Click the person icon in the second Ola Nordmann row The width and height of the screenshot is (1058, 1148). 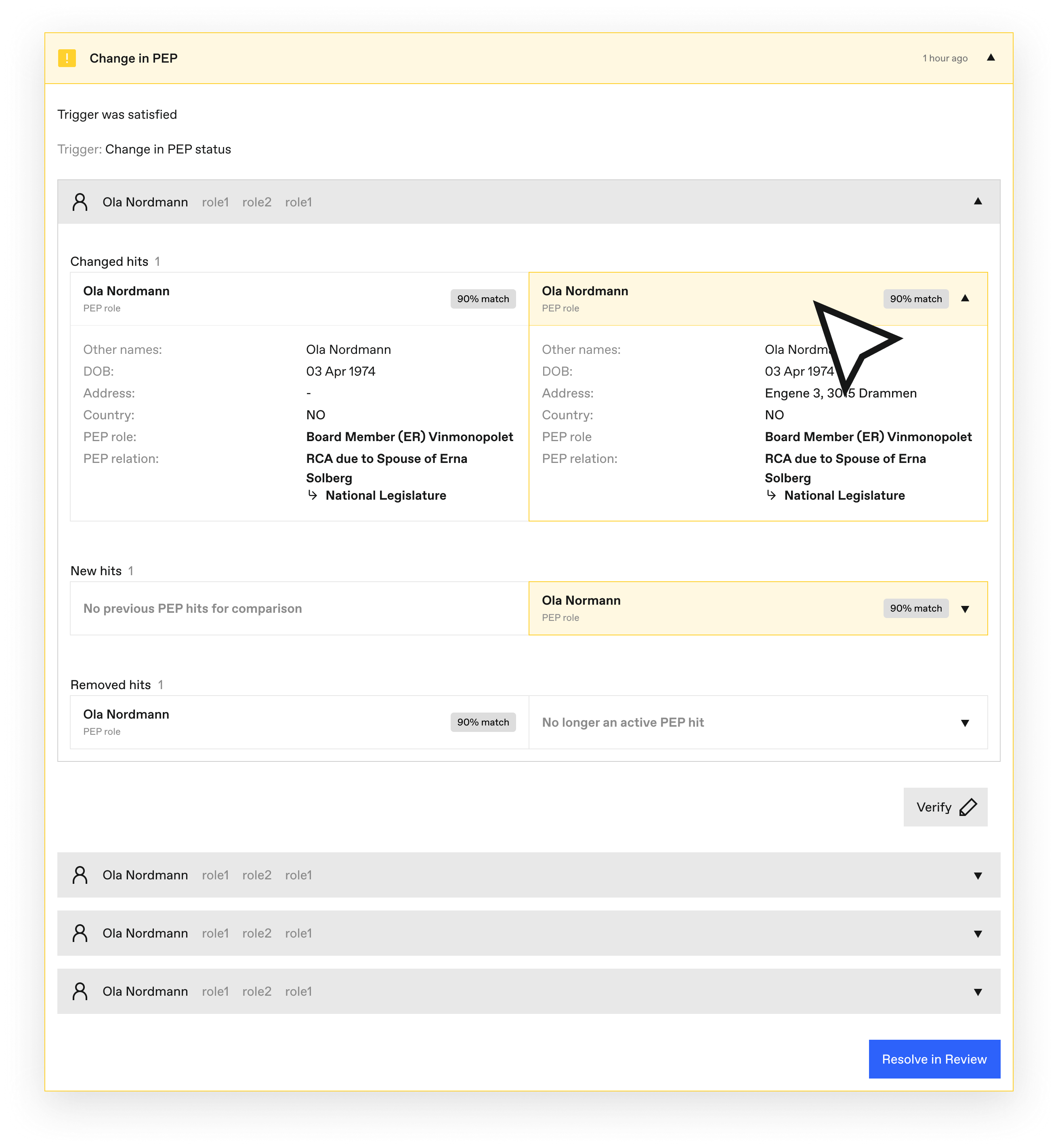[80, 875]
